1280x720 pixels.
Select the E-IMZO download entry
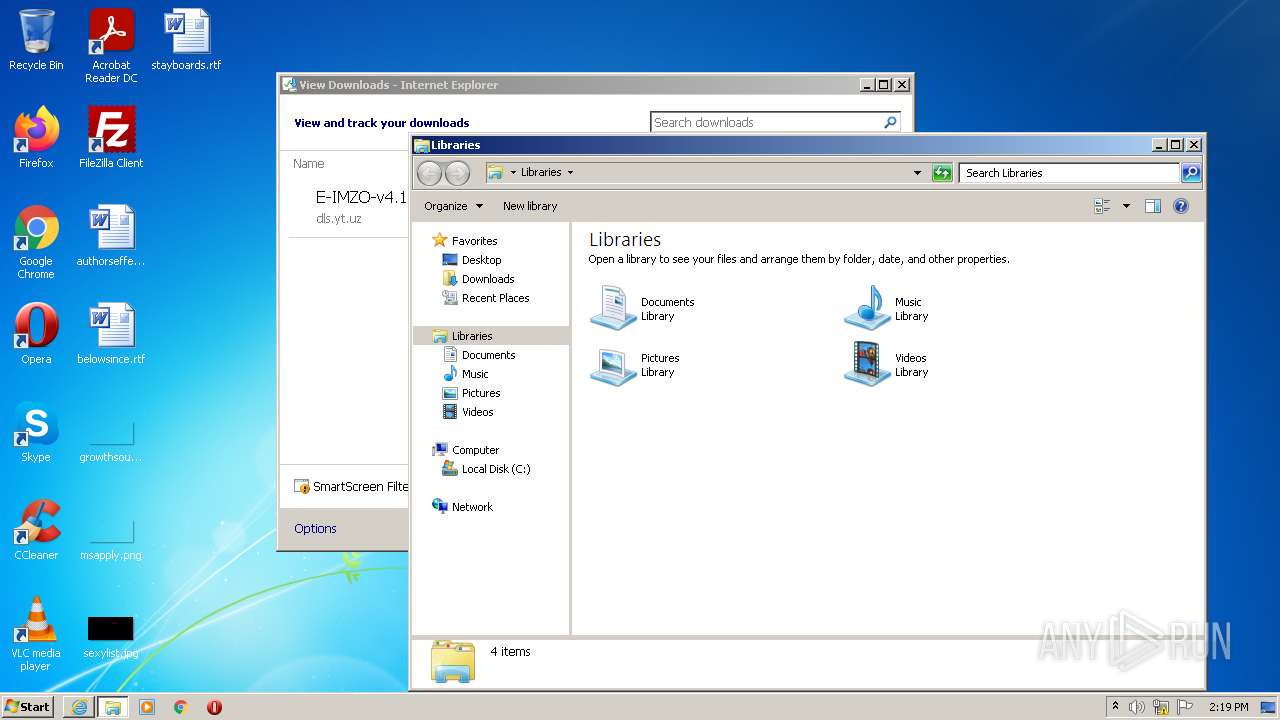[348, 207]
